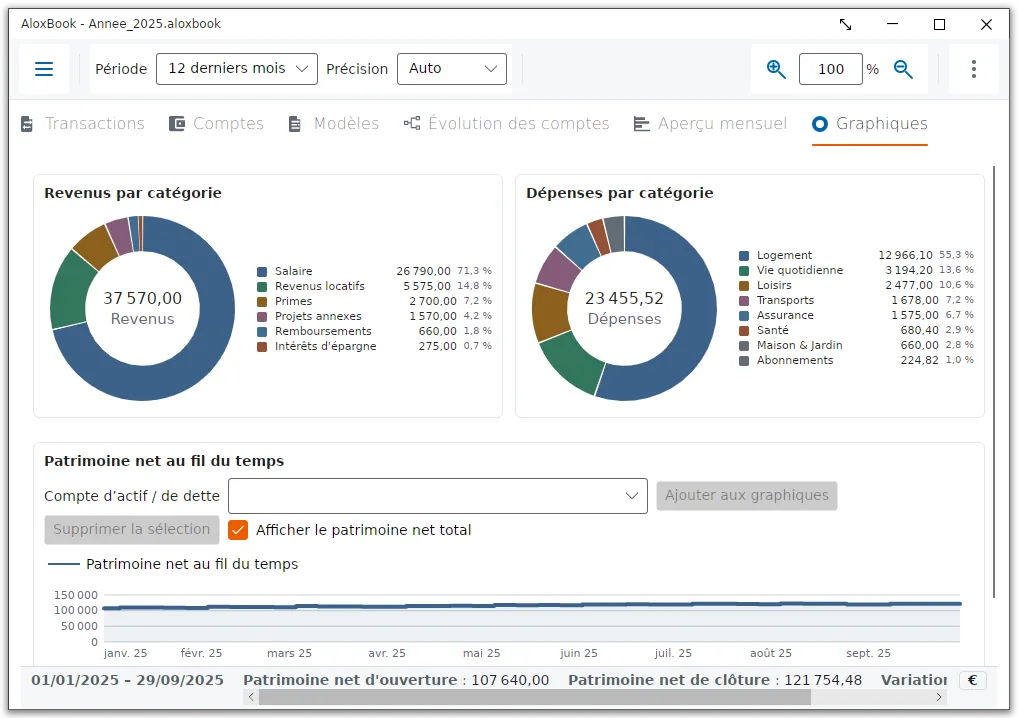Image resolution: width=1018 pixels, height=718 pixels.
Task: Click the Salaire legend color swatch
Action: click(x=262, y=271)
